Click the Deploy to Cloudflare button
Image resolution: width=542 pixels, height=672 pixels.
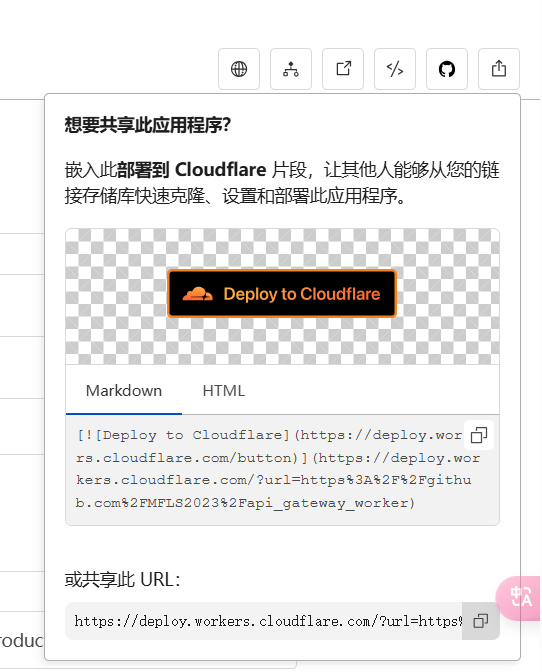[x=282, y=294]
